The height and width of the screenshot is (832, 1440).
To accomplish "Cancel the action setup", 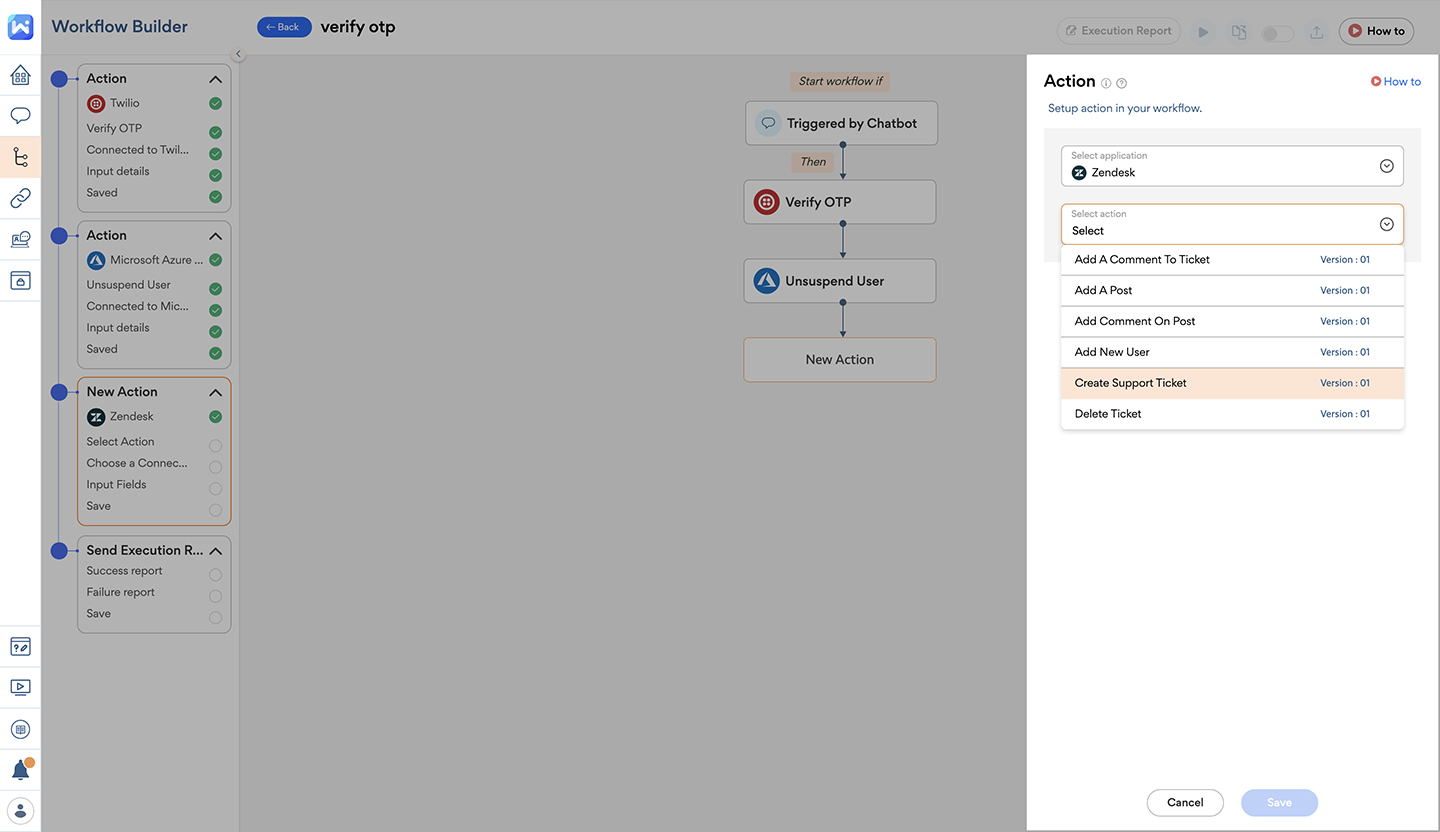I will tap(1185, 802).
